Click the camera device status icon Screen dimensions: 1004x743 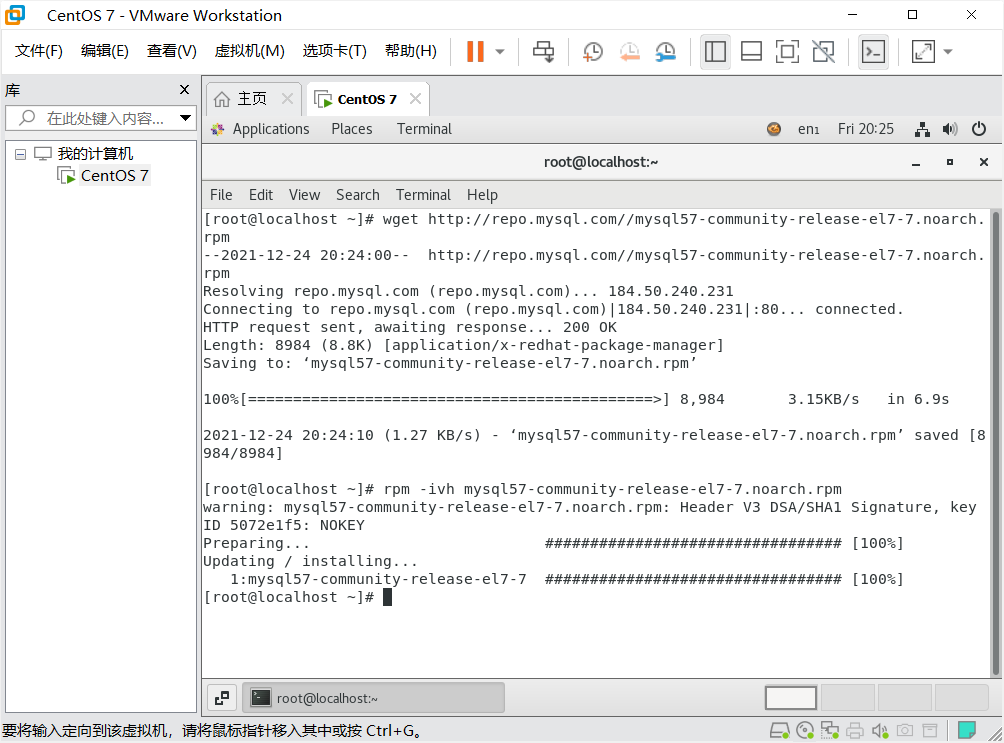tap(905, 730)
